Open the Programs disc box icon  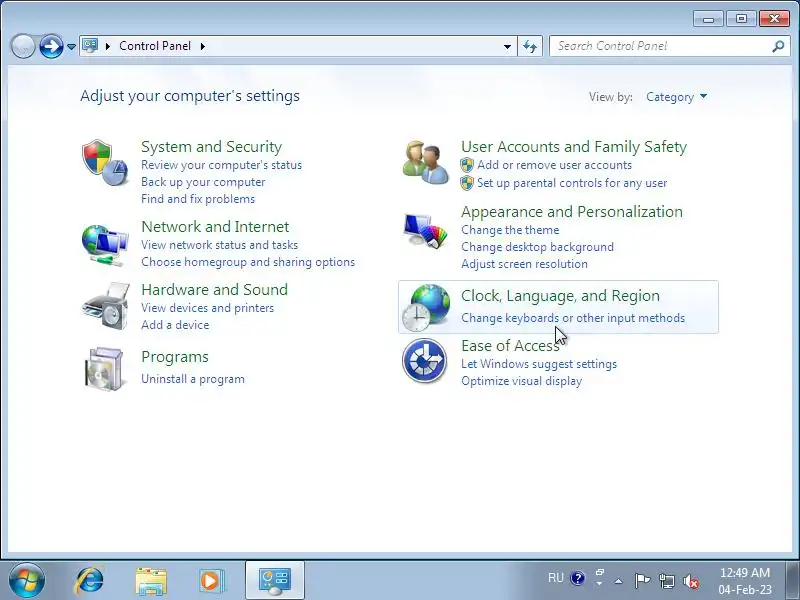point(105,369)
